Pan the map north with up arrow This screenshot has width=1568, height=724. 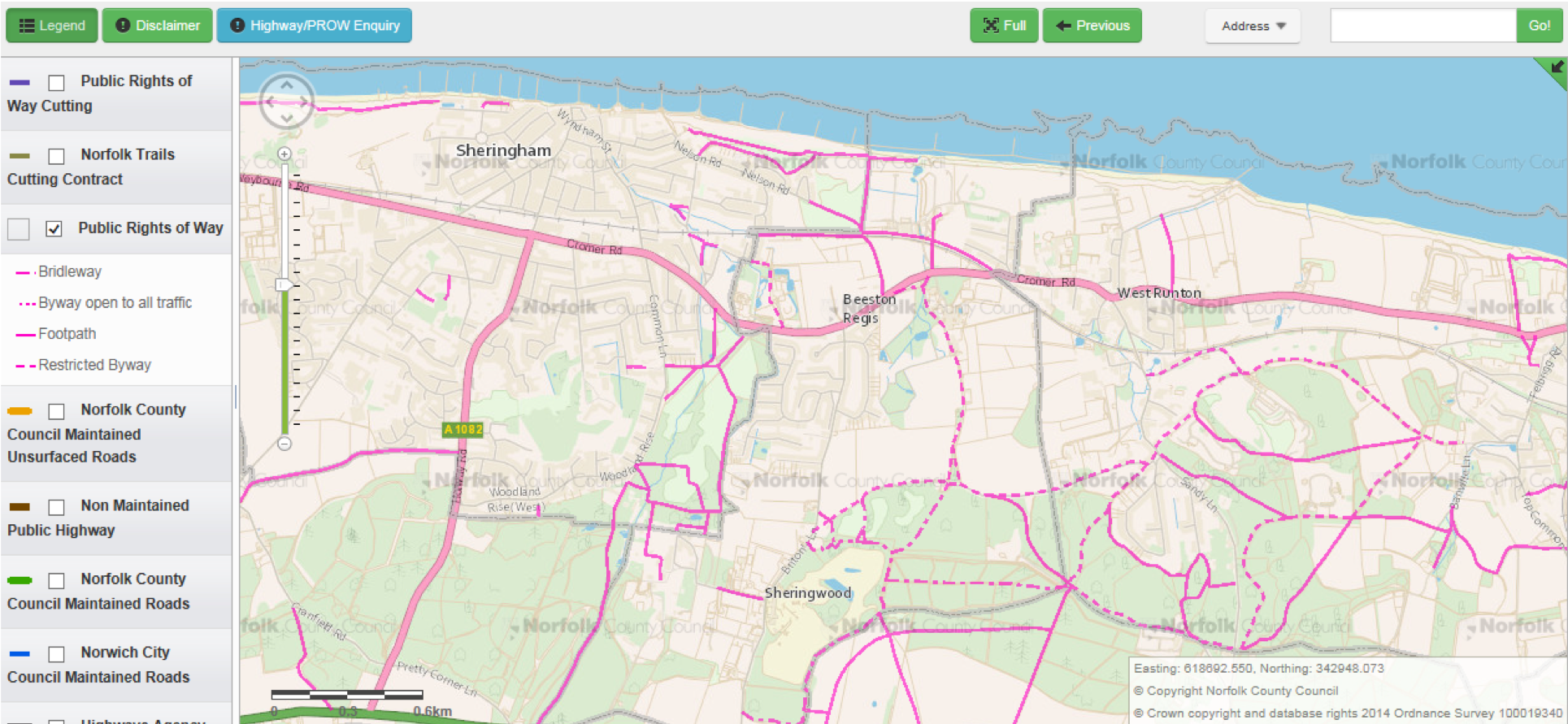[287, 85]
